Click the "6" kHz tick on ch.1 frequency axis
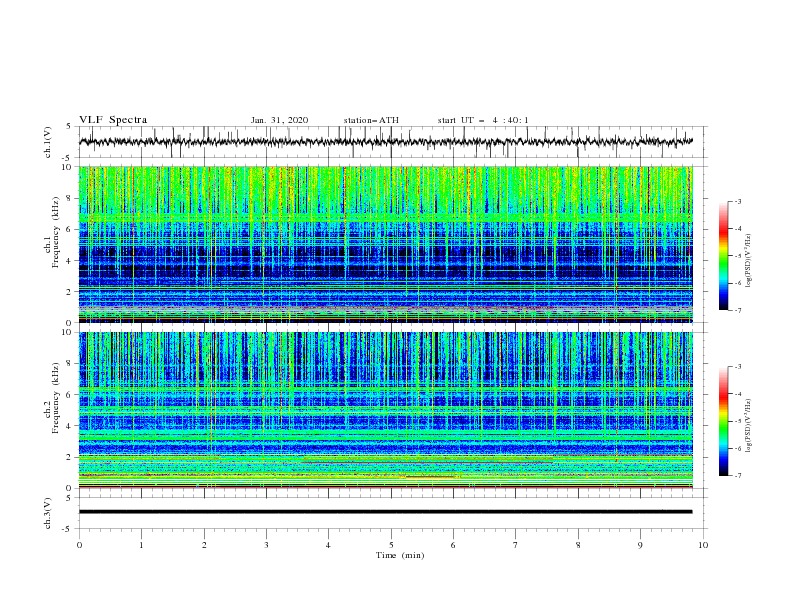Image resolution: width=792 pixels, height=612 pixels. tap(70, 229)
